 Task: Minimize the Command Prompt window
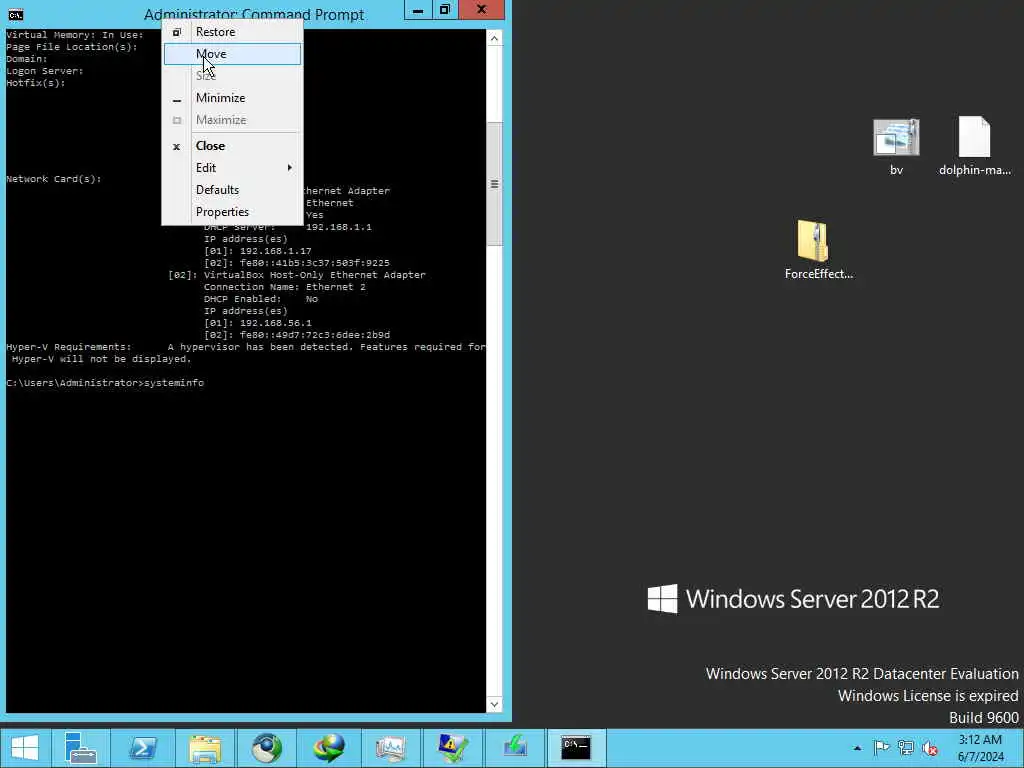click(x=418, y=10)
